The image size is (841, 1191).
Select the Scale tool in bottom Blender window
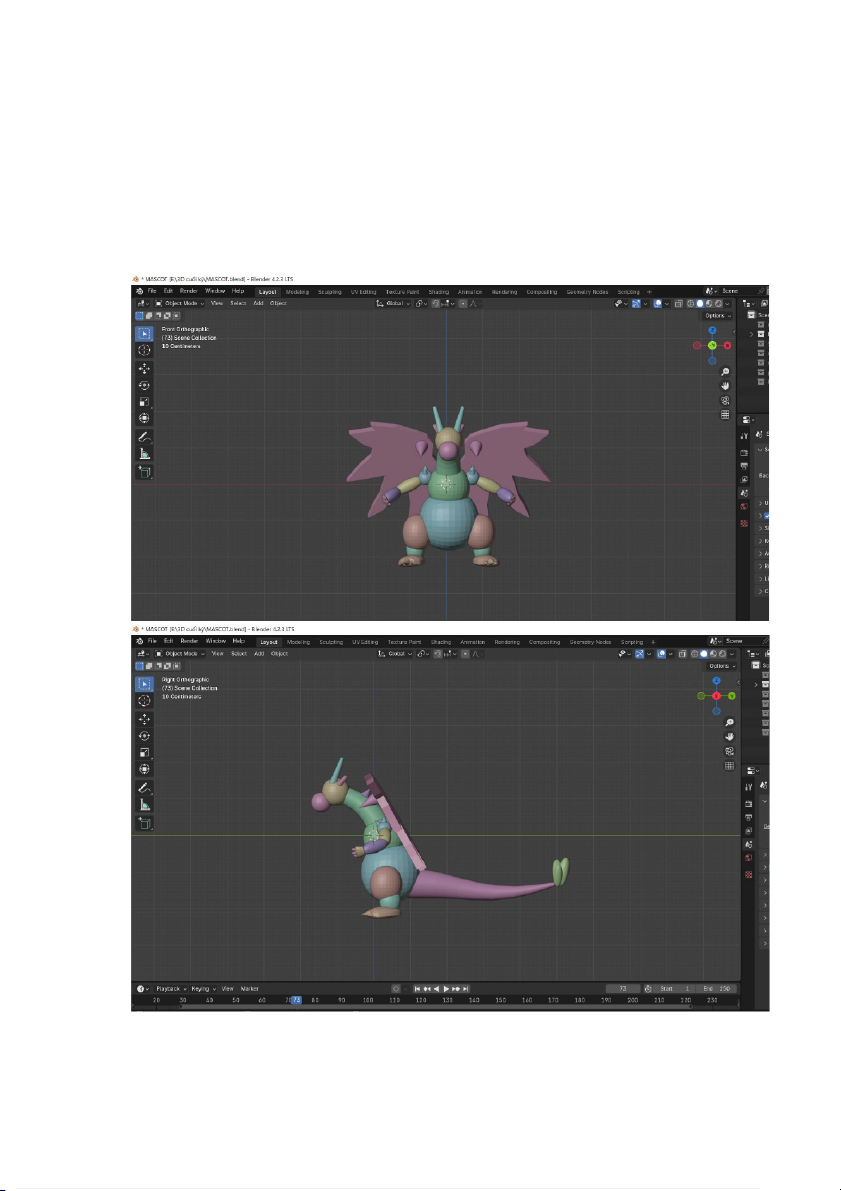tap(144, 752)
